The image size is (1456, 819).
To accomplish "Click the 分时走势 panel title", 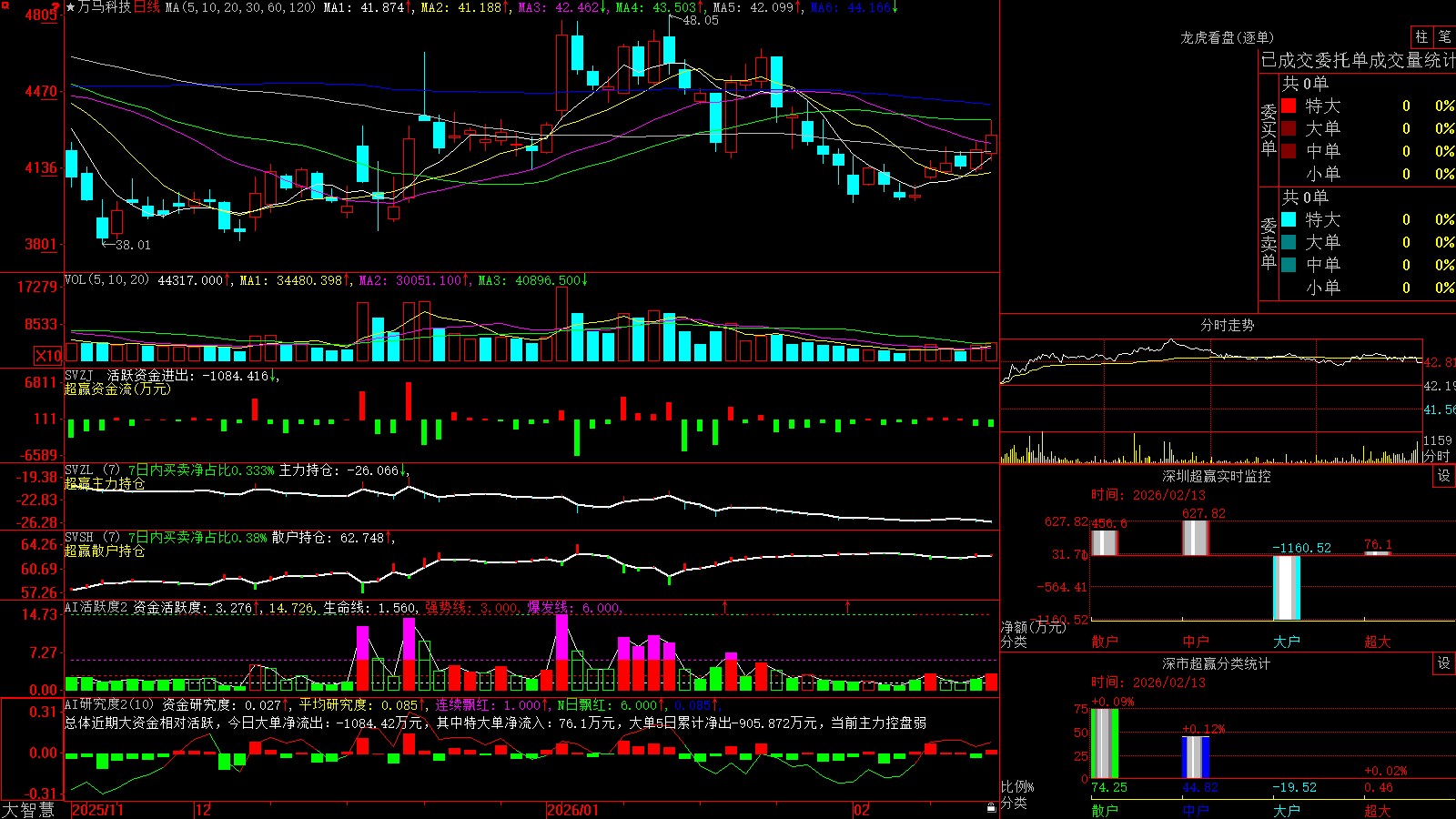I will point(1227,325).
